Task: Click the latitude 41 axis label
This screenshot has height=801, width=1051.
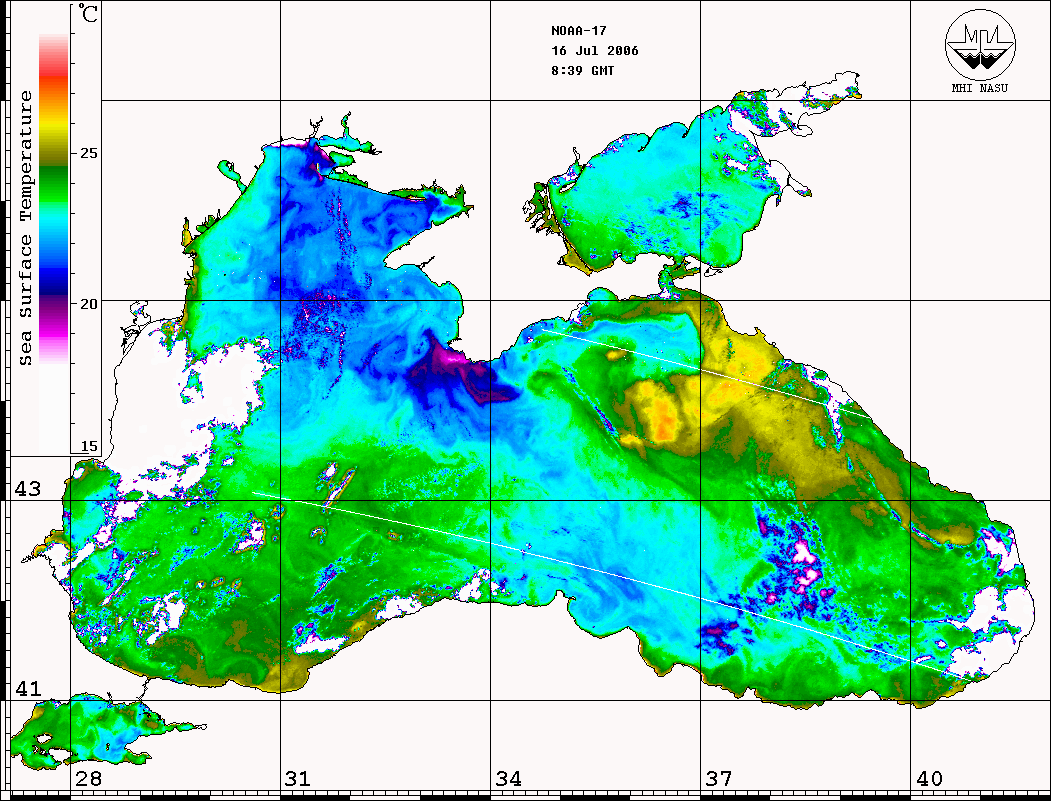Action: pos(27,689)
